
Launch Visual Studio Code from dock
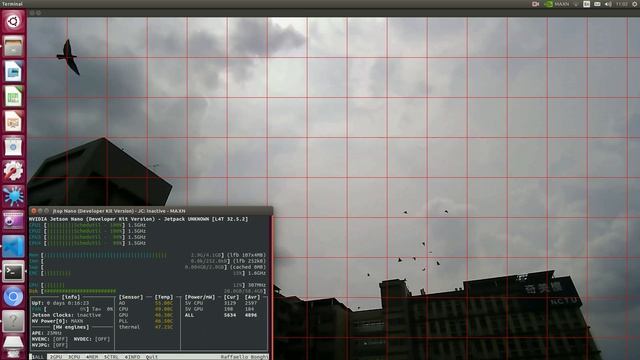click(13, 246)
